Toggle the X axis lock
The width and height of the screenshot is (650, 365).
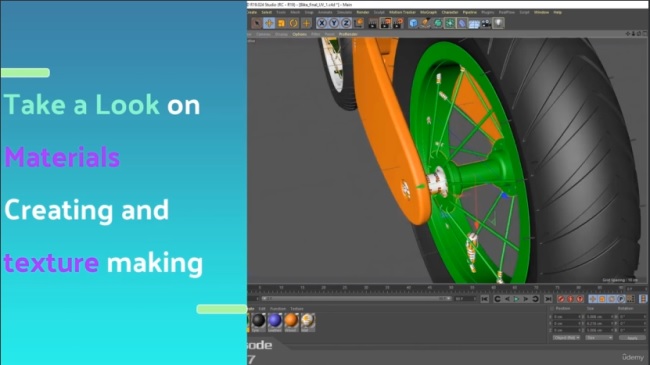coord(322,23)
